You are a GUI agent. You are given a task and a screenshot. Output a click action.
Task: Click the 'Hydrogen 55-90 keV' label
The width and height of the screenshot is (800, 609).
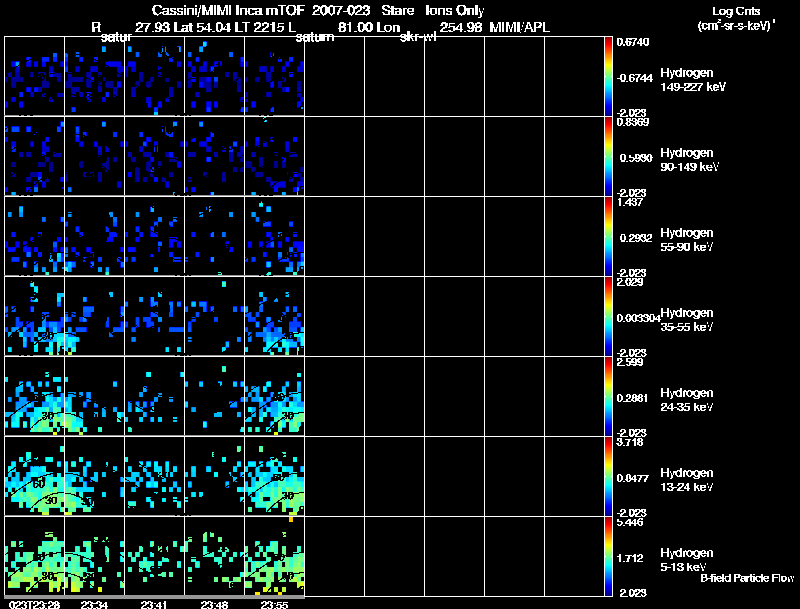tap(687, 240)
